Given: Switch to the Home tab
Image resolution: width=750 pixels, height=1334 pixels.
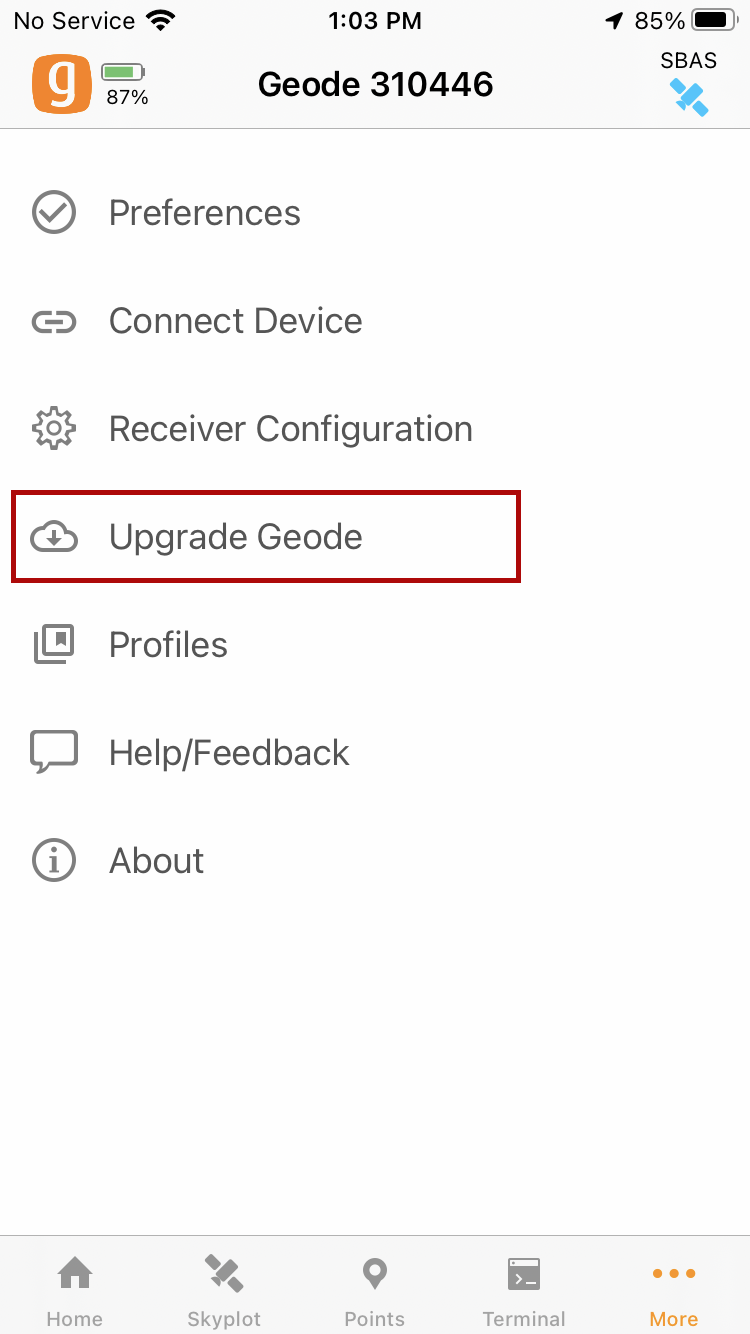Looking at the screenshot, I should tap(75, 1290).
